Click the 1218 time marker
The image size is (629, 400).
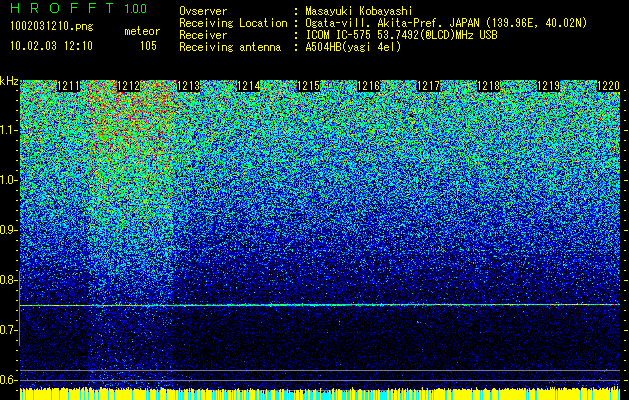(x=489, y=86)
